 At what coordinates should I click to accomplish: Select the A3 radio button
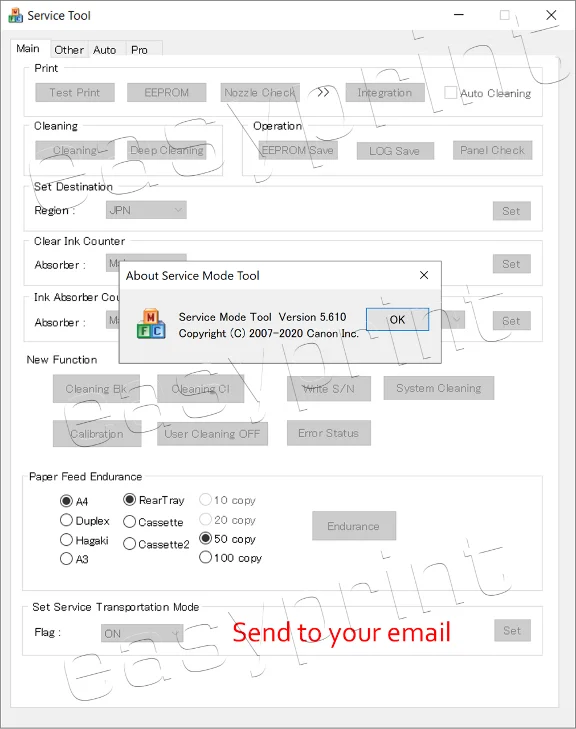(66, 558)
